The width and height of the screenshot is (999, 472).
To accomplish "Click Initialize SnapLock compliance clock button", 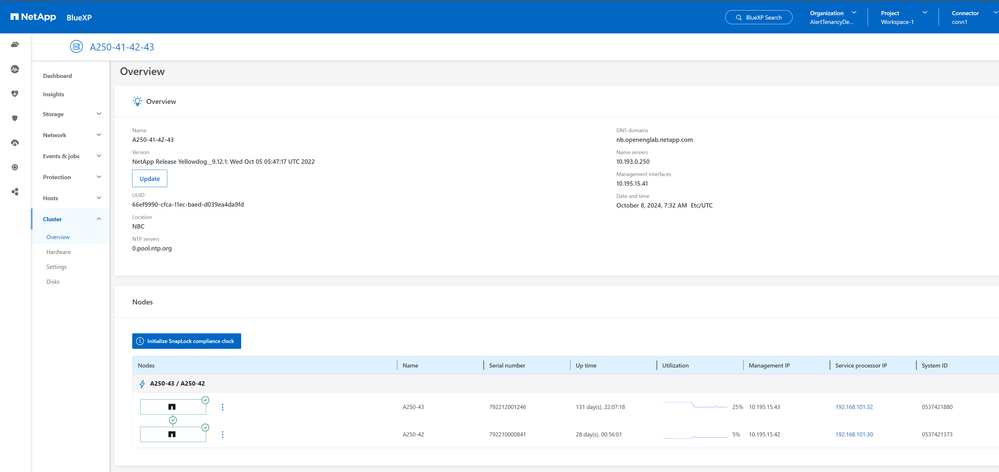I will pyautogui.click(x=186, y=341).
